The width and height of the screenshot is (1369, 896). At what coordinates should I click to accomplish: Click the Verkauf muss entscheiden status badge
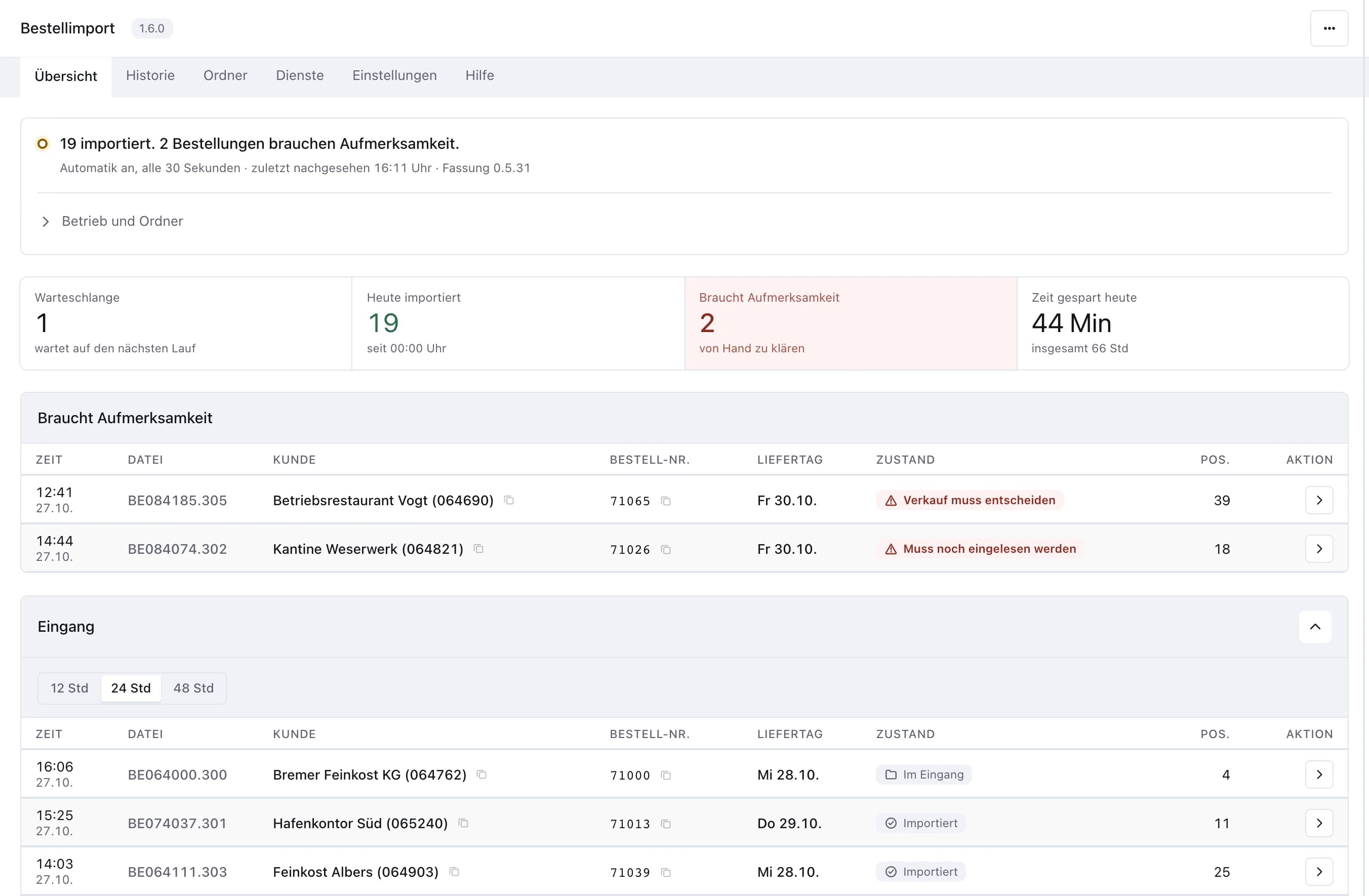pyautogui.click(x=969, y=500)
